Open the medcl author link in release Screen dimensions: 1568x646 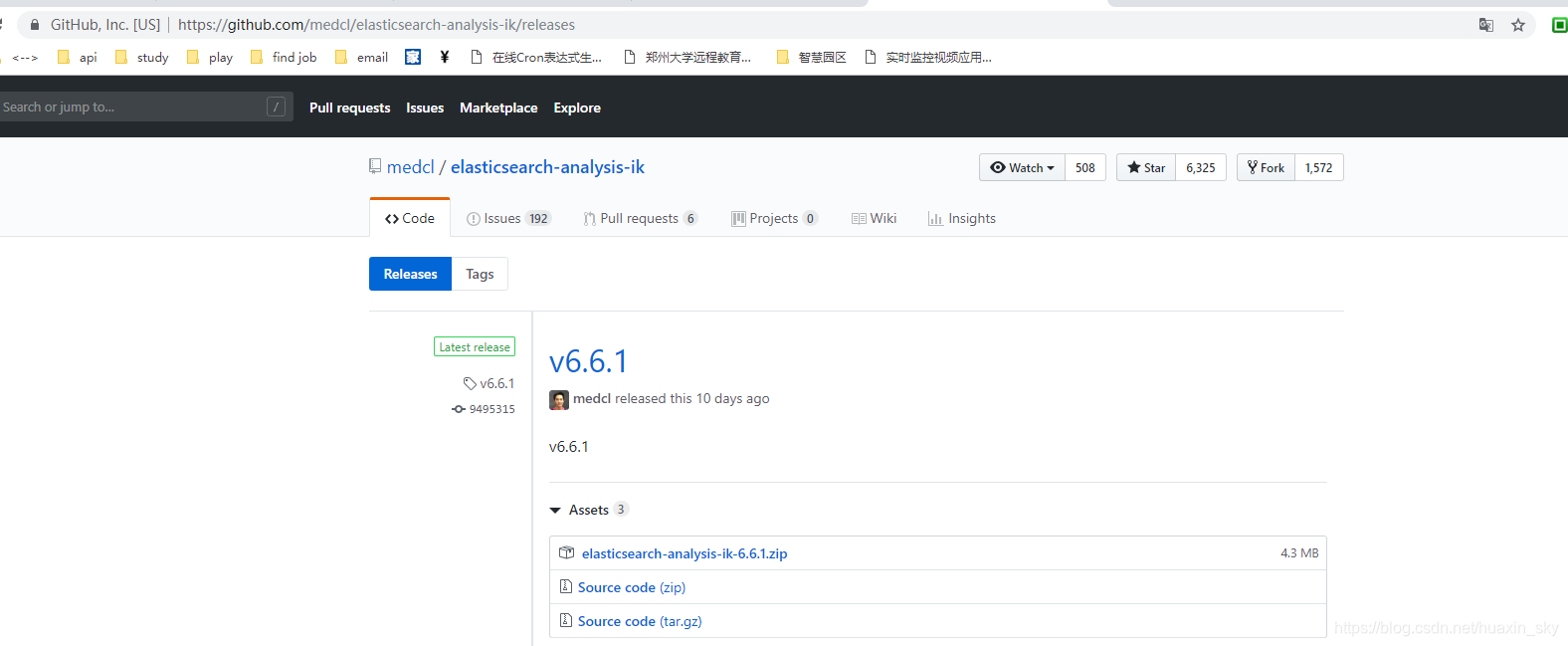[592, 398]
